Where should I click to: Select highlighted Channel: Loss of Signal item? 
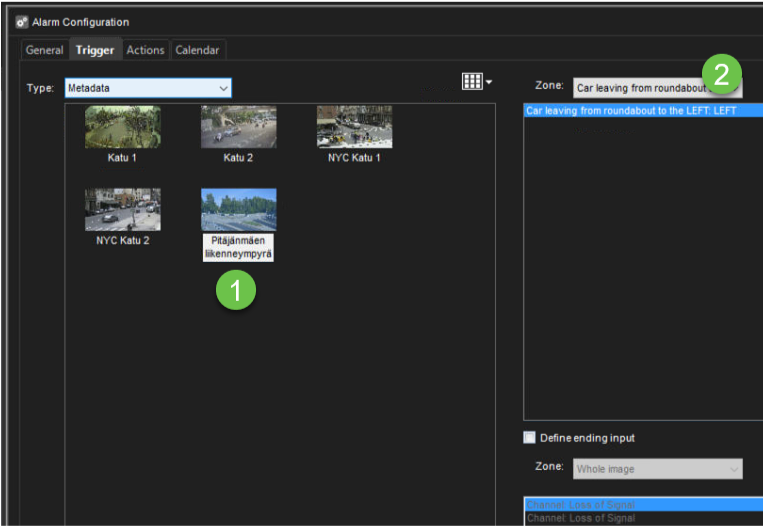[x=580, y=505]
